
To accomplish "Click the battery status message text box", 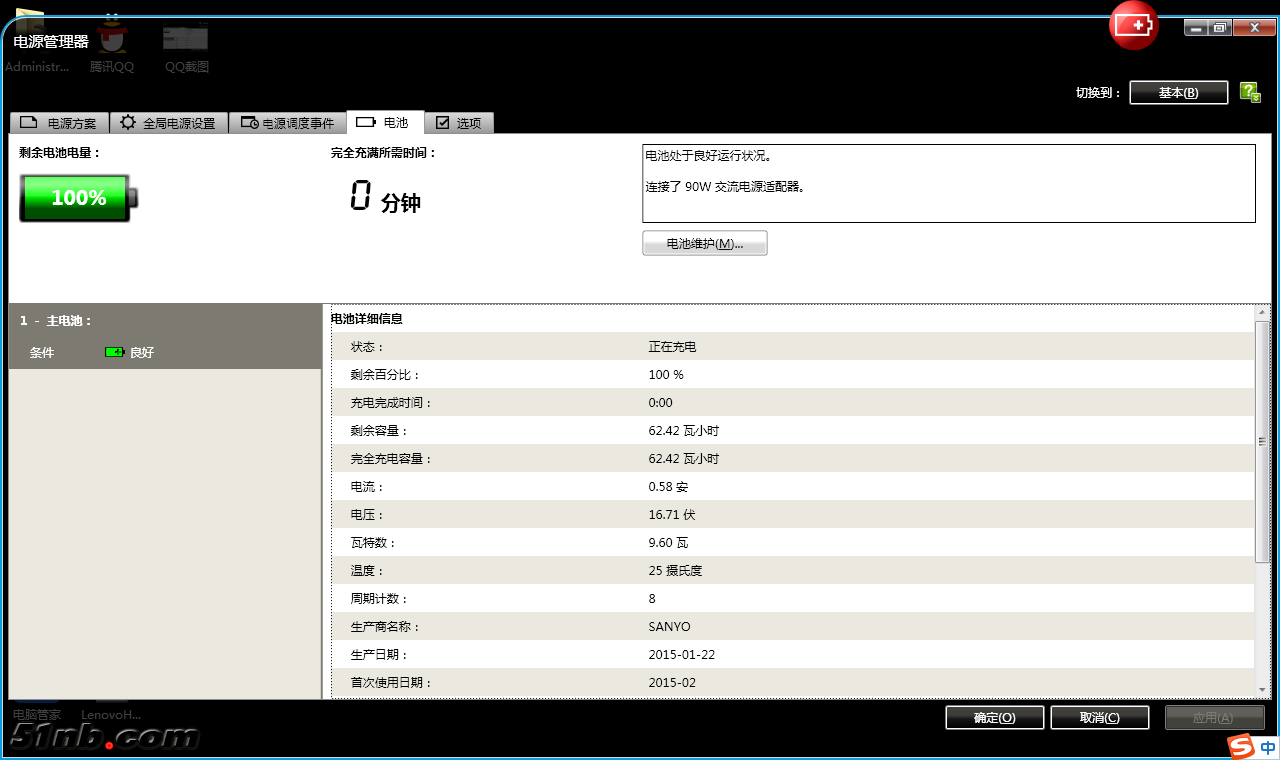I will [947, 183].
